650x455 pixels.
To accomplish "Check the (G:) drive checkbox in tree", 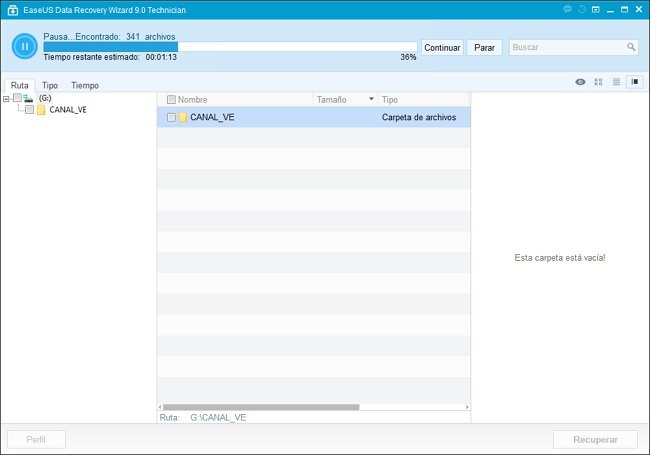I will coord(17,98).
